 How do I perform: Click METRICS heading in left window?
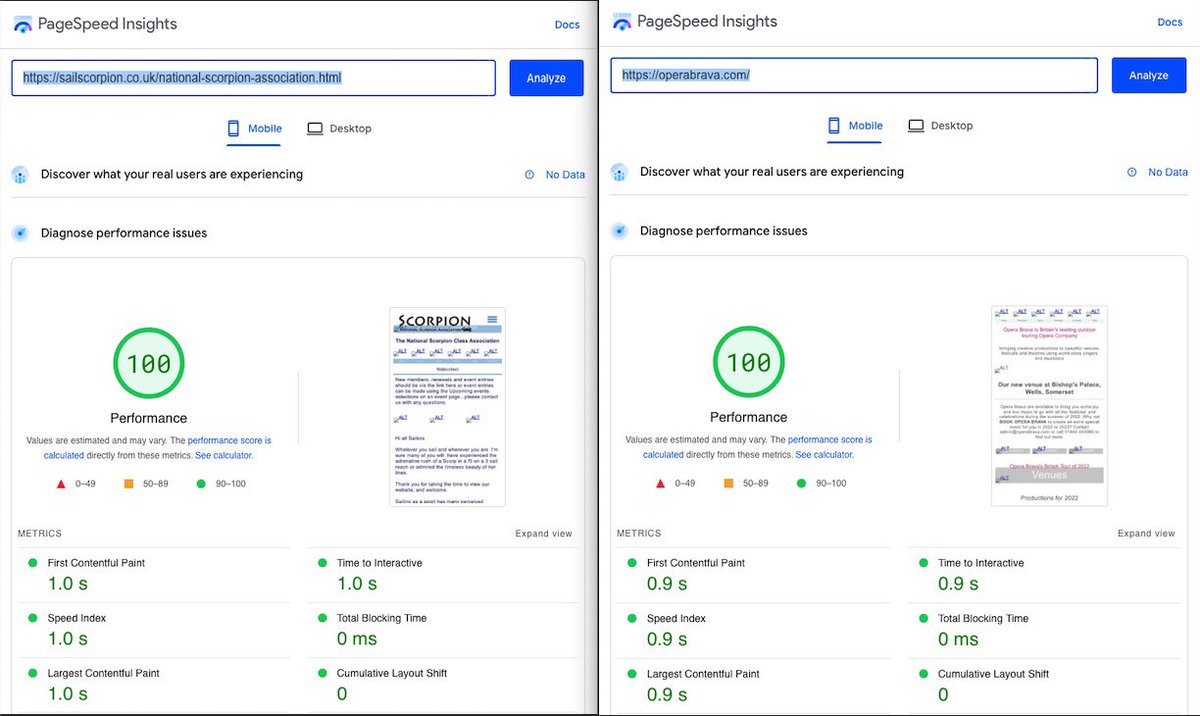point(39,534)
